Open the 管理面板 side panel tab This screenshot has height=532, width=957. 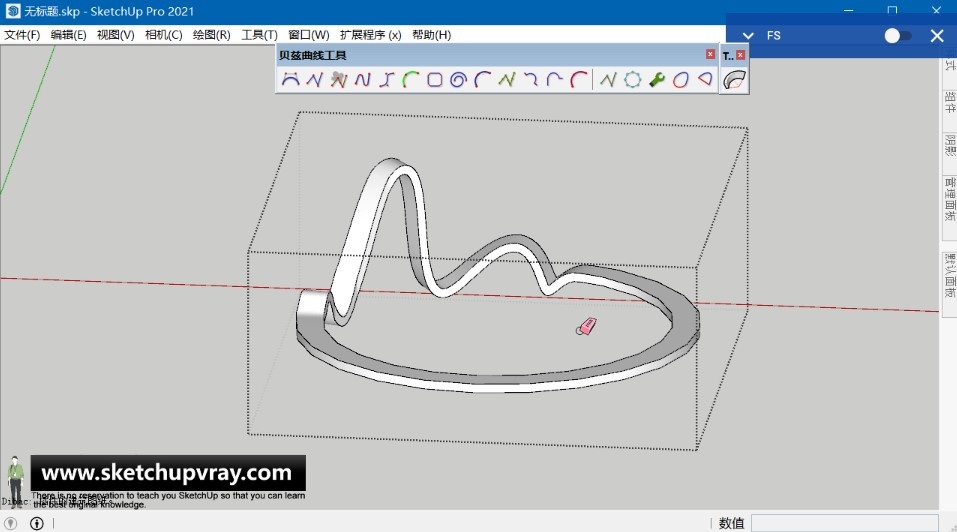pyautogui.click(x=950, y=198)
